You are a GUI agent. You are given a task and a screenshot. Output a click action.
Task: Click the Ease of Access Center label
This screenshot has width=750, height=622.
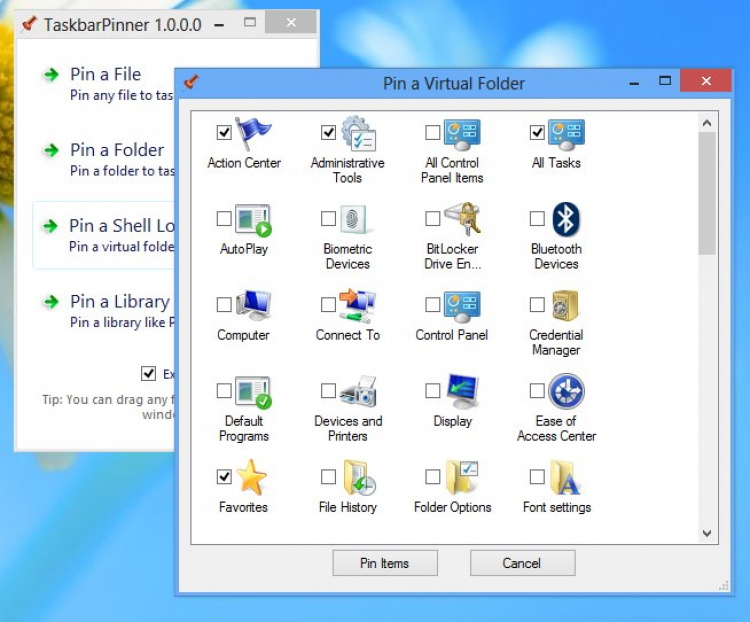tap(557, 429)
